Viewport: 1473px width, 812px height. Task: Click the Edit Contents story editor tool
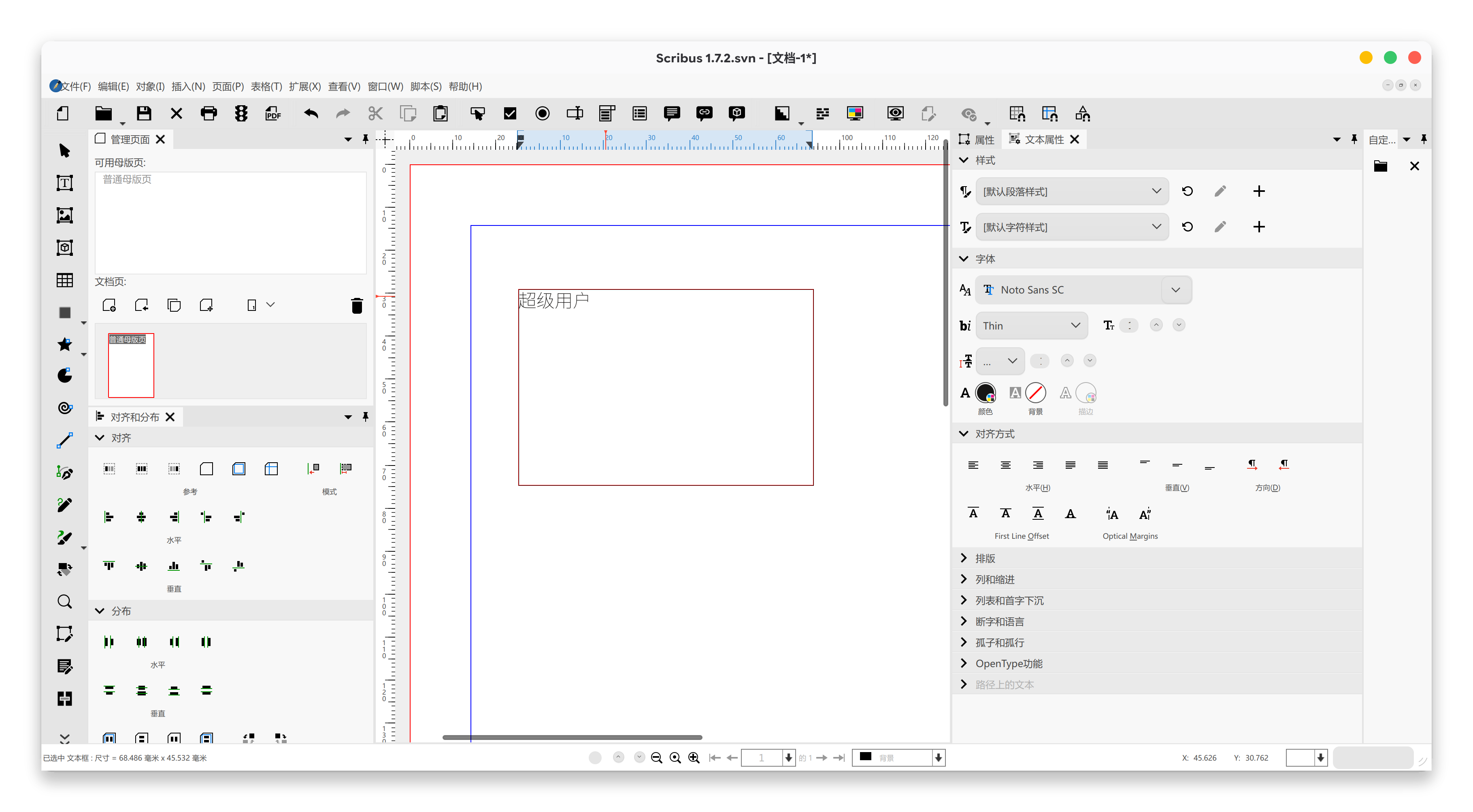click(65, 666)
